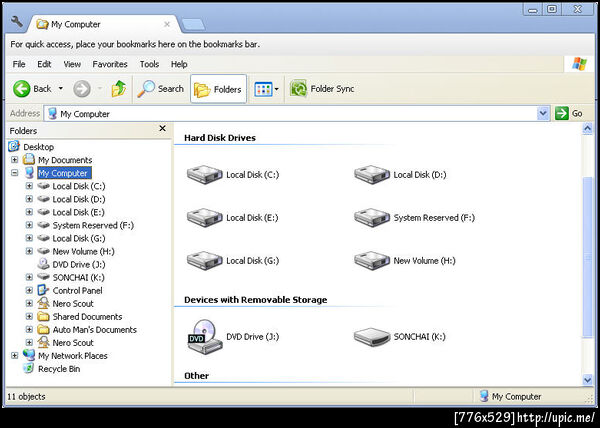The height and width of the screenshot is (428, 600).
Task: Click the Views icon in toolbar
Action: (x=263, y=89)
